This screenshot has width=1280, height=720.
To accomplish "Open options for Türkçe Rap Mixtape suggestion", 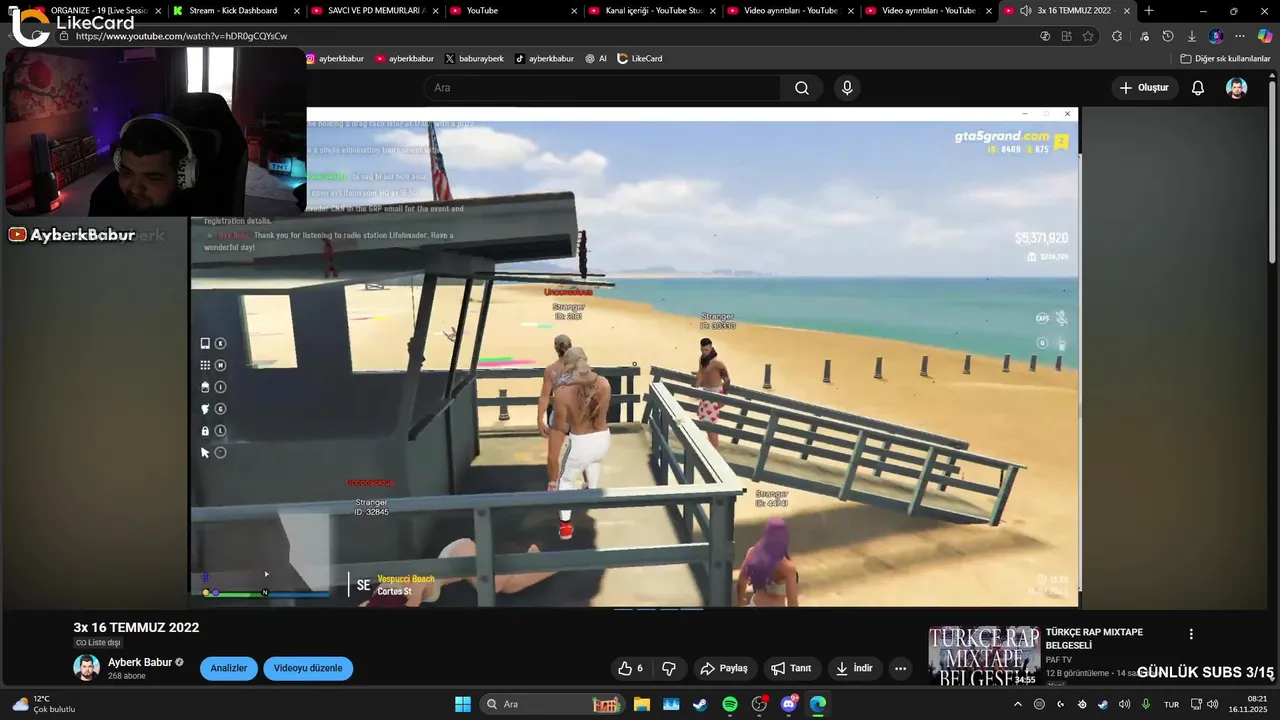I will tap(1191, 634).
